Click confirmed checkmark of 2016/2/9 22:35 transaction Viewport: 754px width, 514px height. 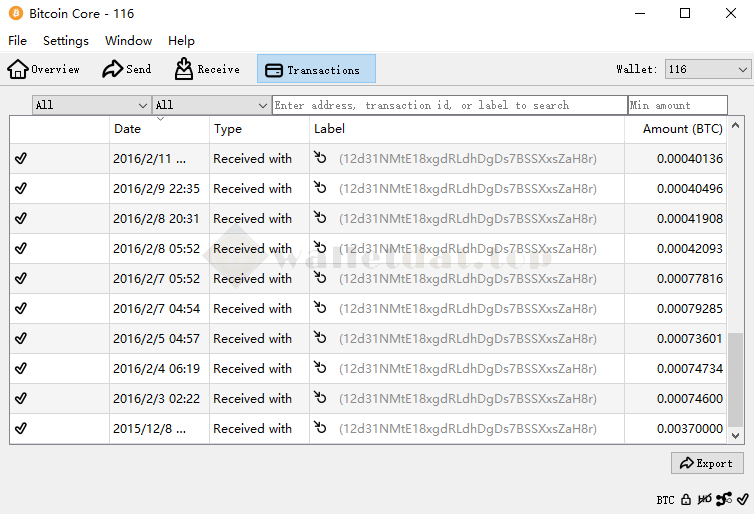(21, 188)
